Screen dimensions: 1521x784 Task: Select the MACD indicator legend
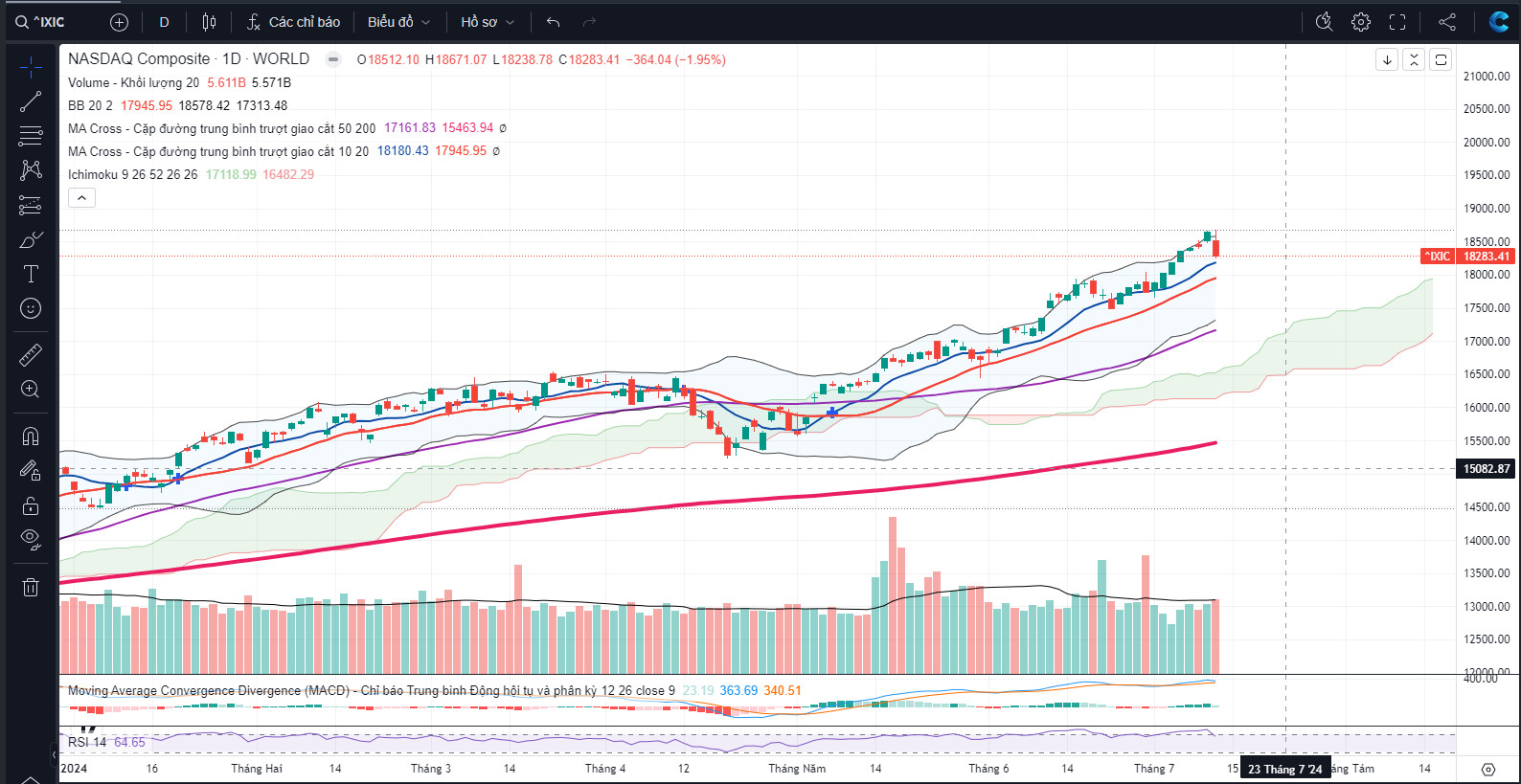(371, 690)
